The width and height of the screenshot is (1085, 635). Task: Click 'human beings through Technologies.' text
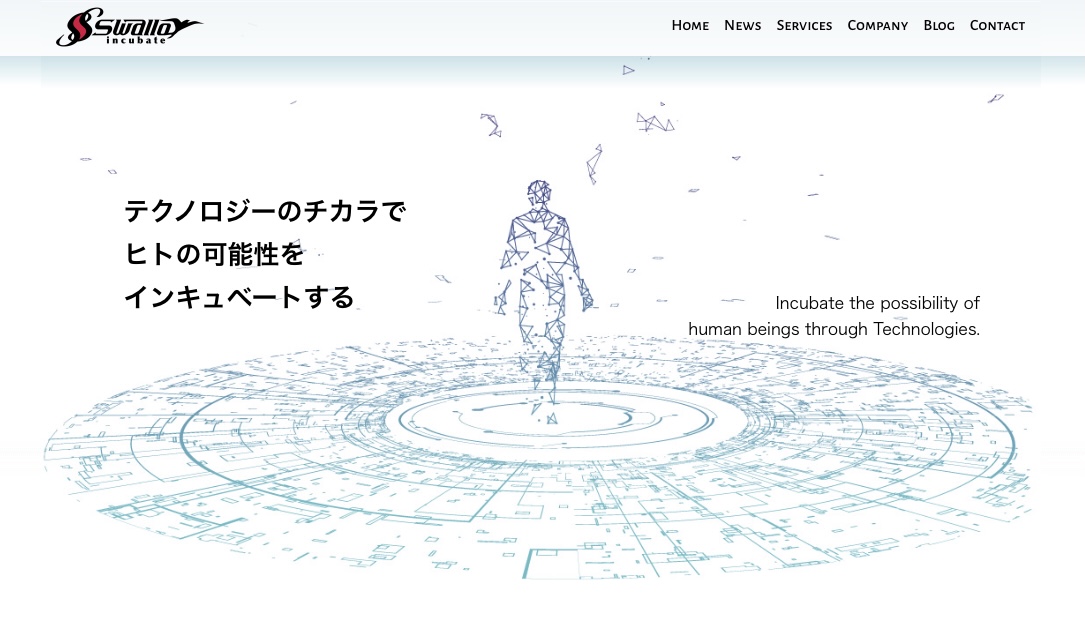tap(833, 329)
